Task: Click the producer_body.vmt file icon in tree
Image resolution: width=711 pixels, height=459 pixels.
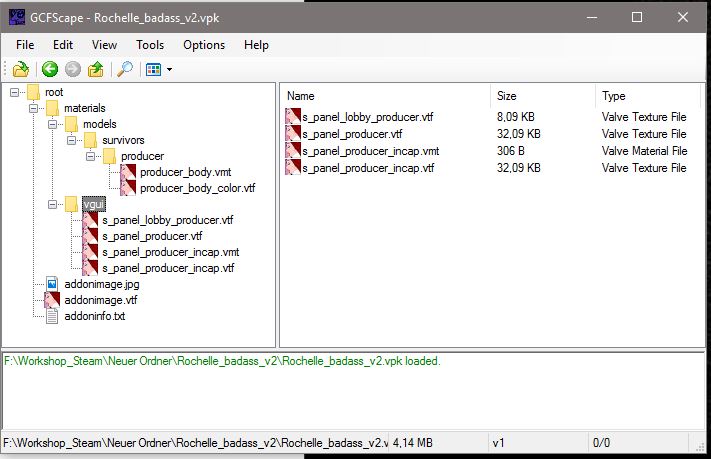Action: [x=128, y=172]
